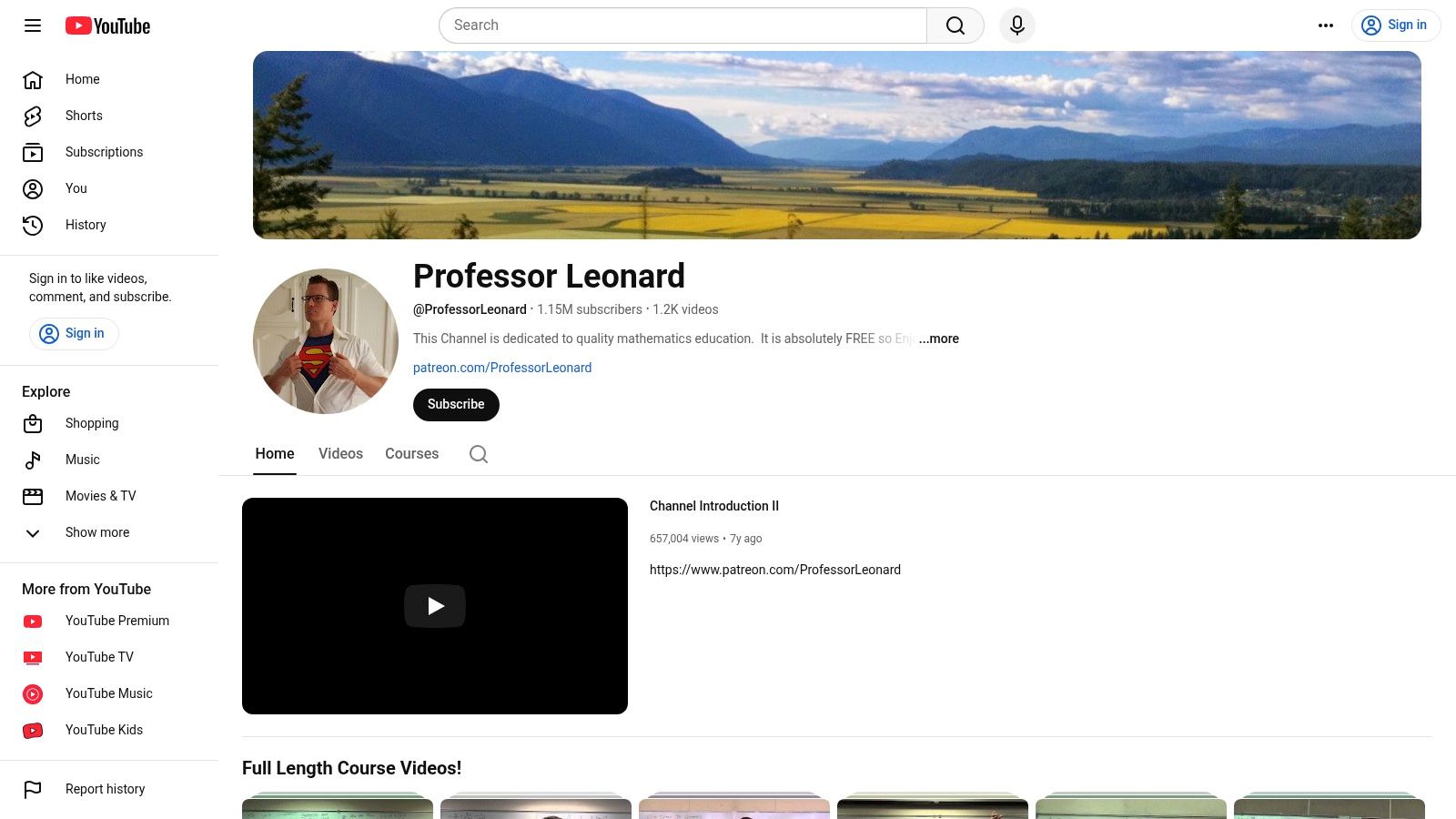Open Subscriptions in the sidebar

pos(109,153)
